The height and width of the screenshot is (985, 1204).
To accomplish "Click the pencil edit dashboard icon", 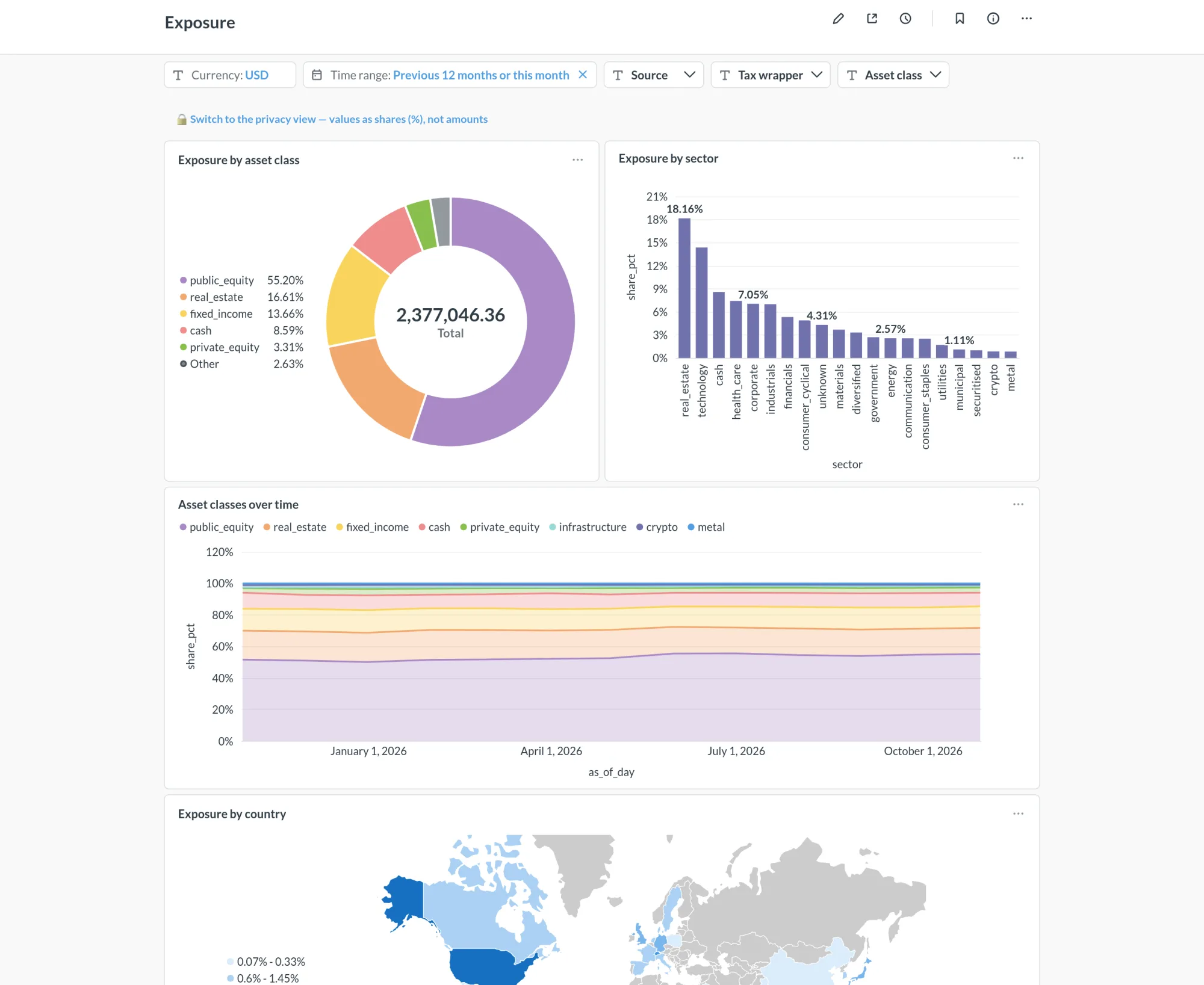I will click(x=838, y=19).
